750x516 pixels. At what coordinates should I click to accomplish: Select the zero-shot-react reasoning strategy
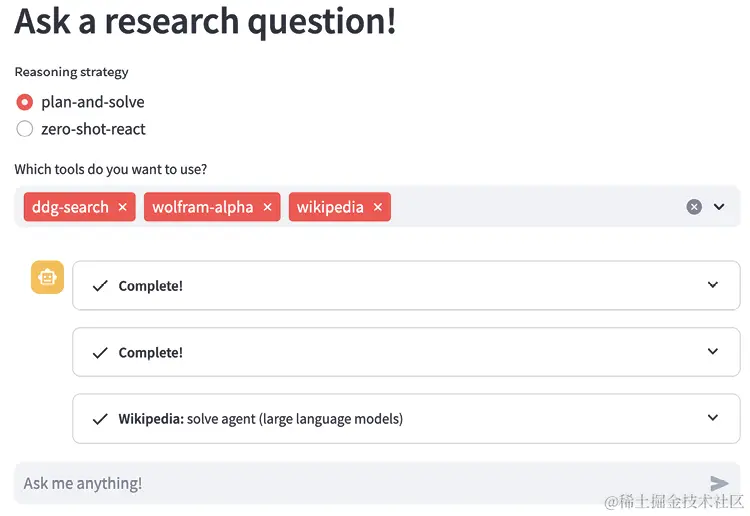[x=25, y=129]
